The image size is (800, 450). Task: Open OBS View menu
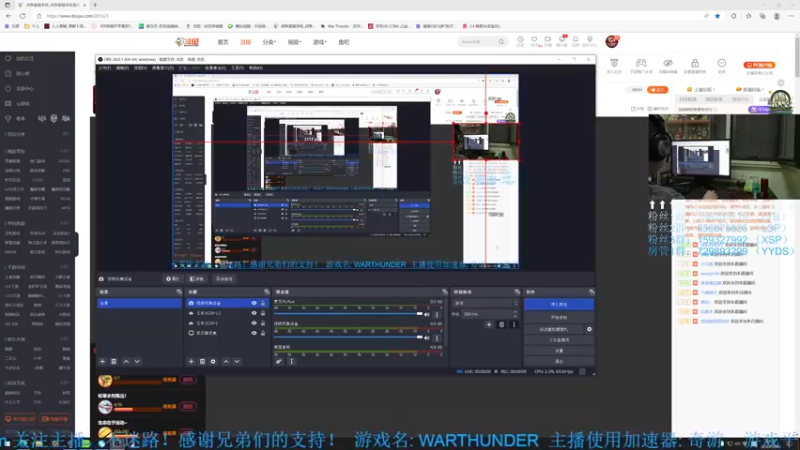pyautogui.click(x=140, y=68)
